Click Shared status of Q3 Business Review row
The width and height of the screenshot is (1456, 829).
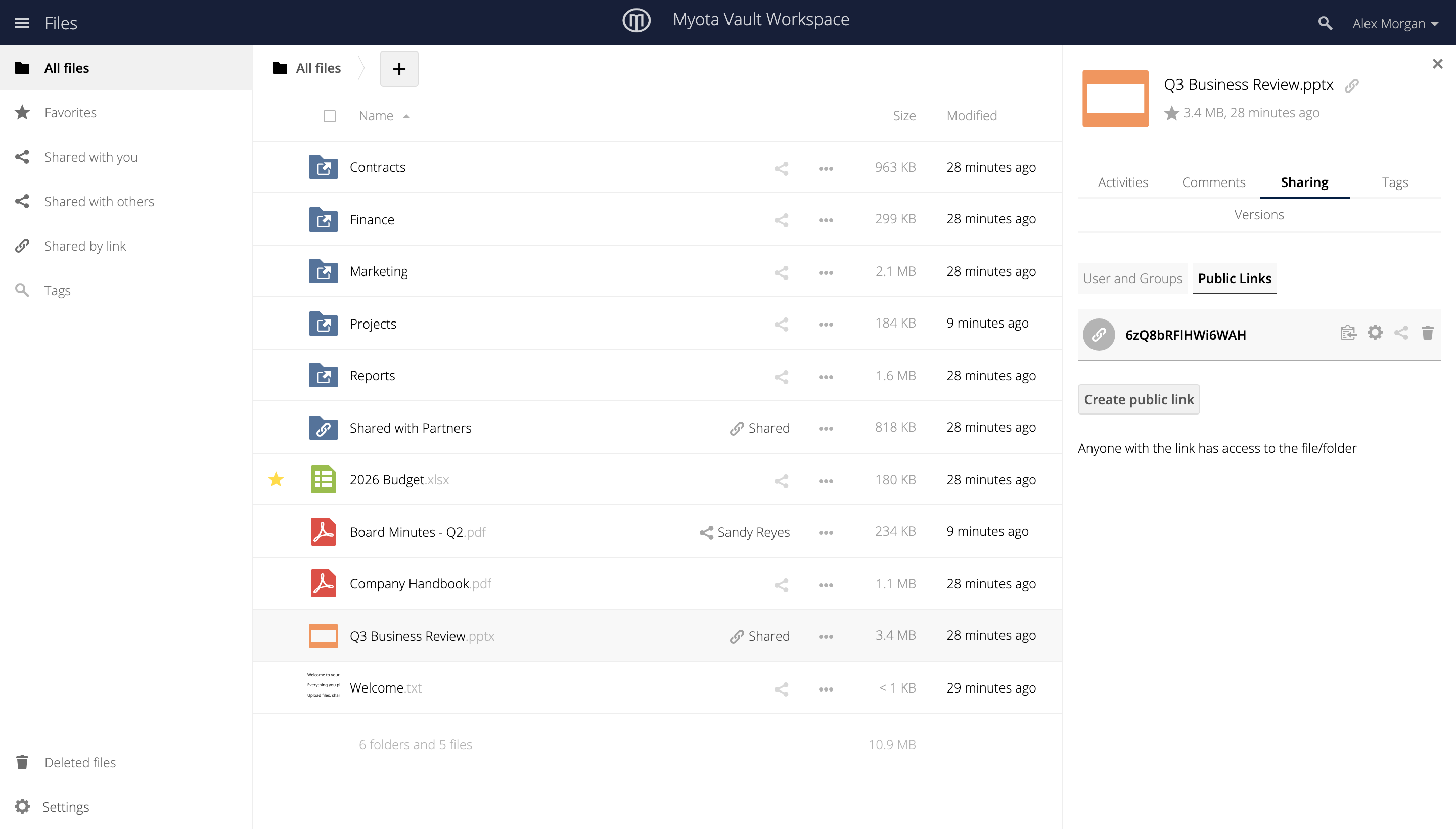click(x=760, y=636)
